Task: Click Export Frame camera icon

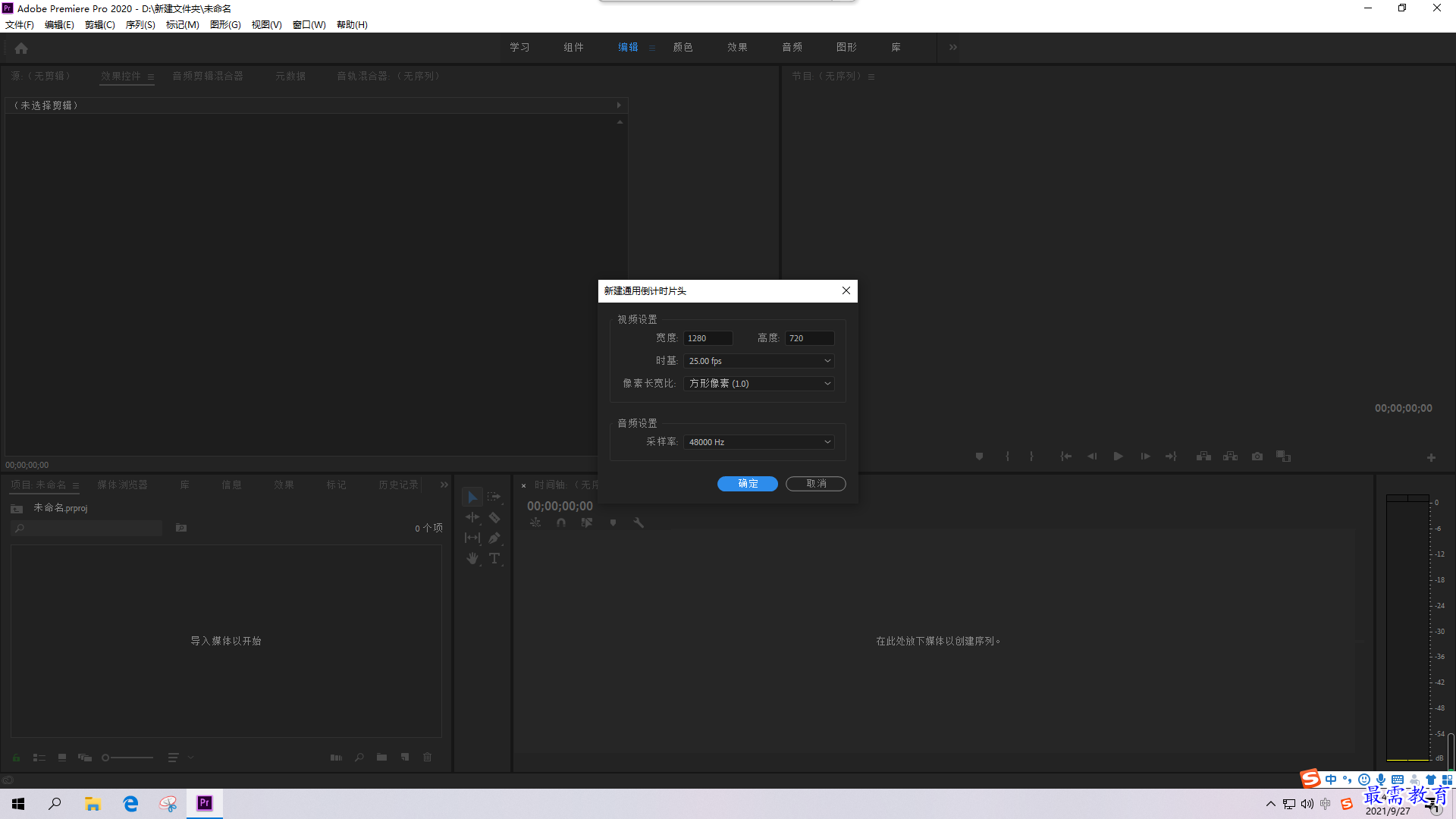Action: [x=1257, y=457]
